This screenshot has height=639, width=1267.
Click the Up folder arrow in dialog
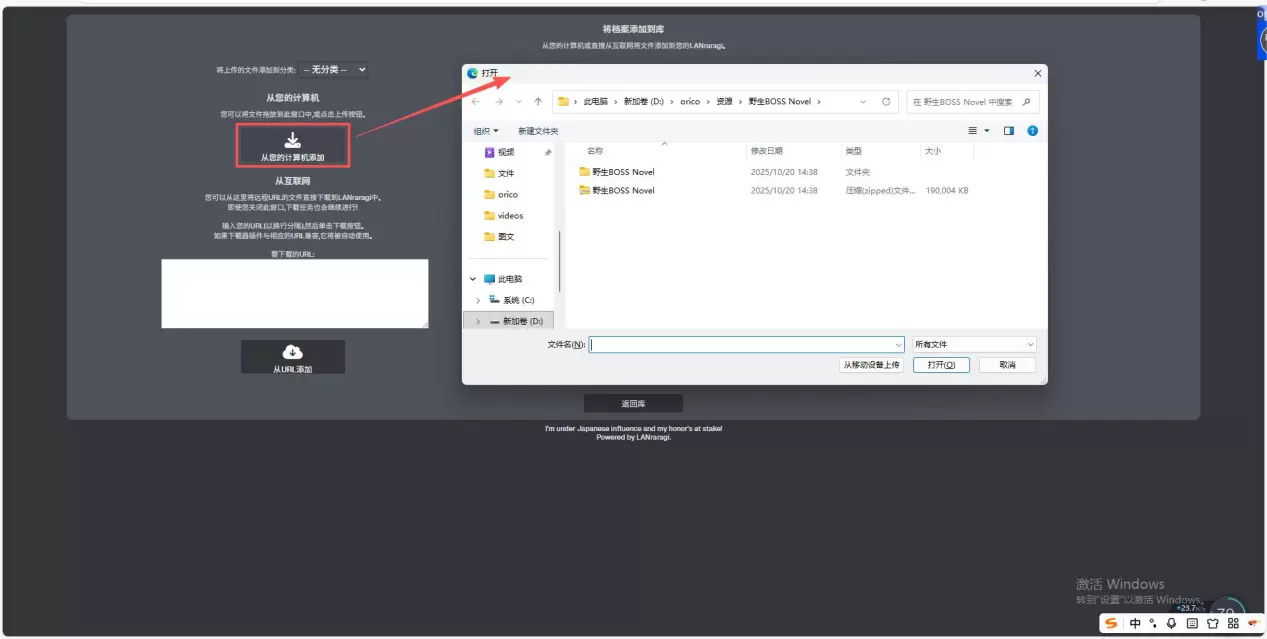coord(538,102)
